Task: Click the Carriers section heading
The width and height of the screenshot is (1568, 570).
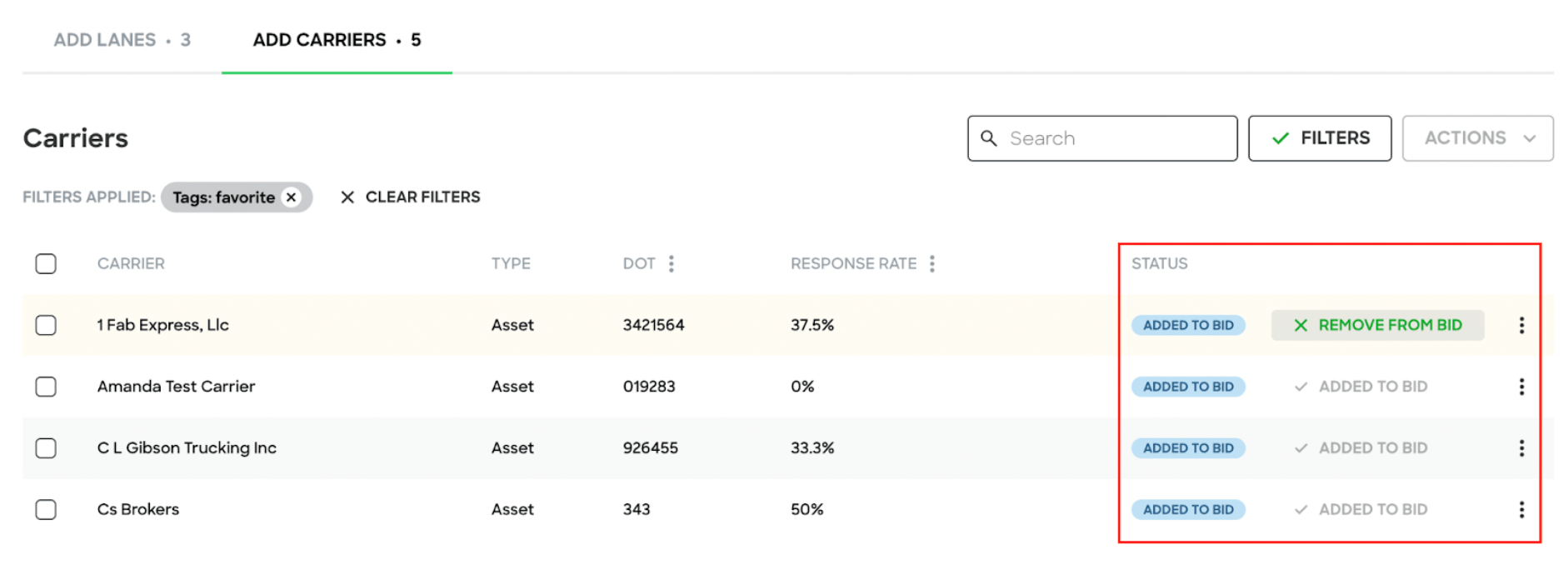Action: 76,138
